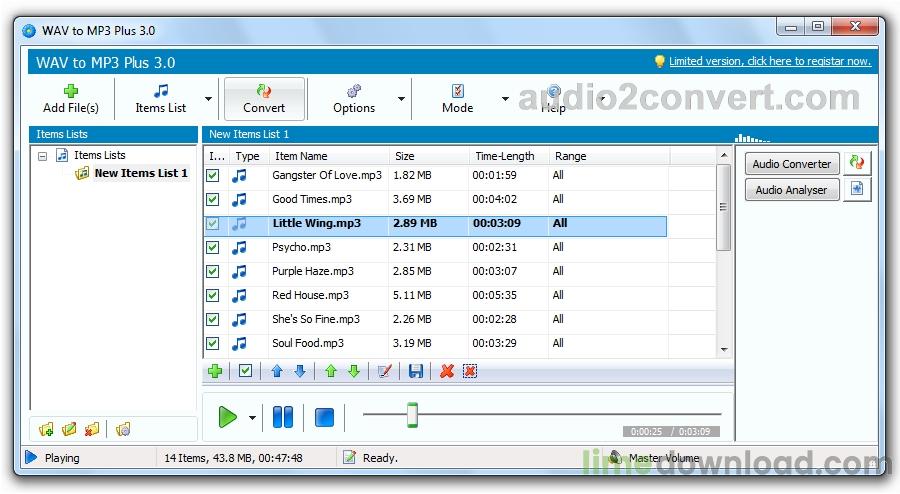Click icon beside Audio Converter button
This screenshot has width=900, height=494.
pyautogui.click(x=857, y=163)
